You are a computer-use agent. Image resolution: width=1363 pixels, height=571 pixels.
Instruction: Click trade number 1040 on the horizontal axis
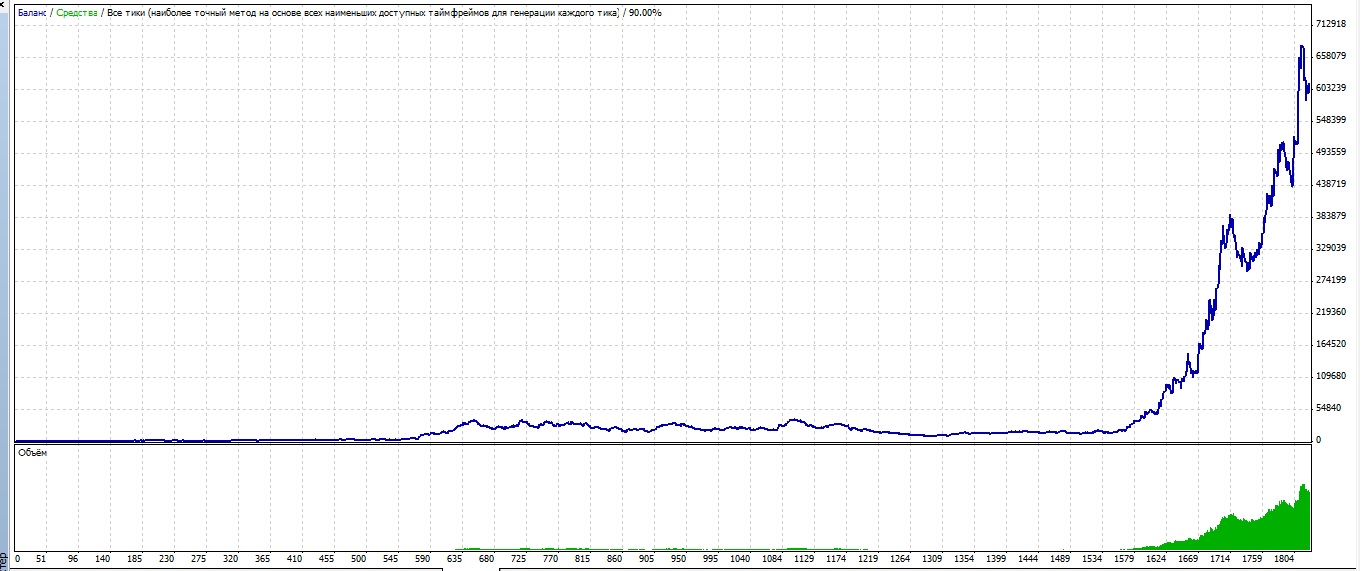[741, 560]
